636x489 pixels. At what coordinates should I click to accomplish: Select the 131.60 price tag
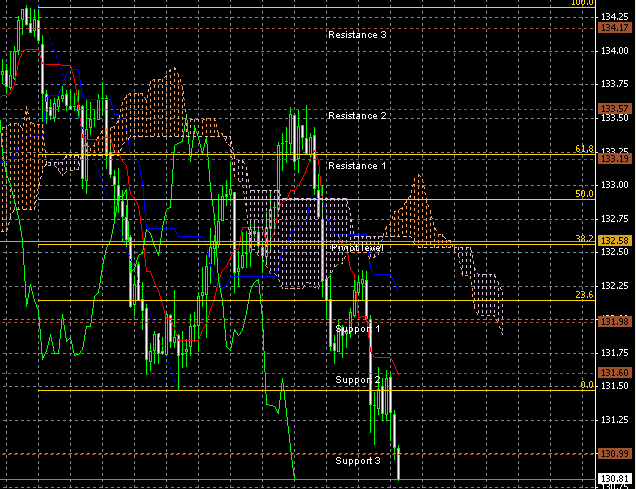pyautogui.click(x=615, y=372)
